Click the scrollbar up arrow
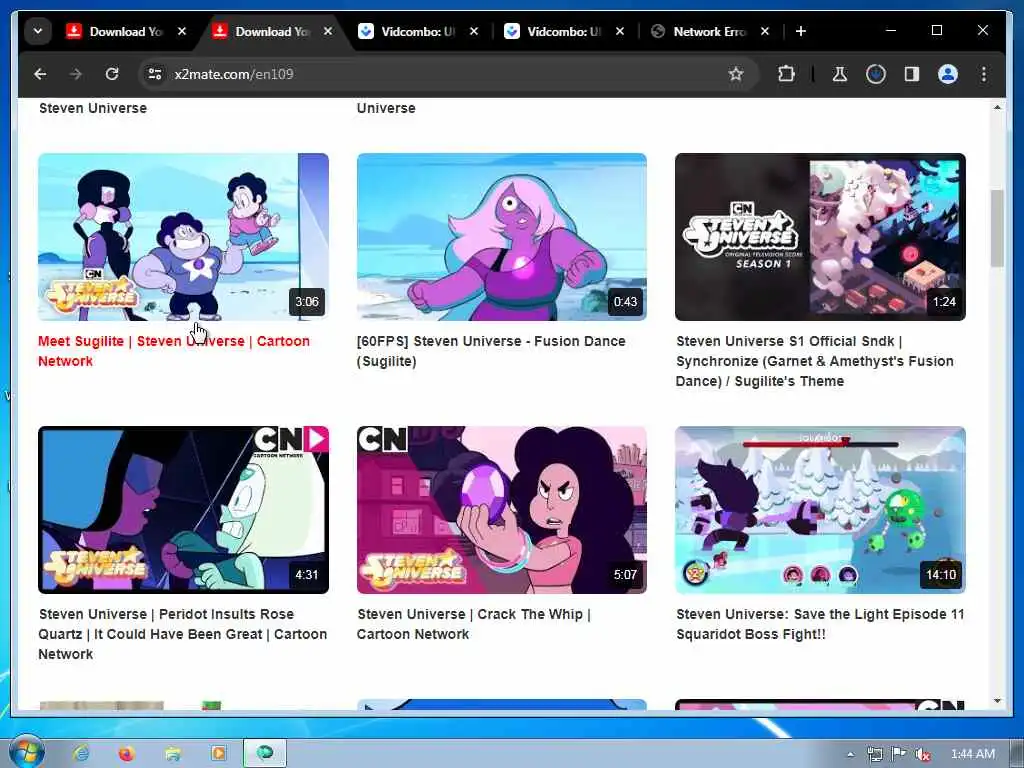1024x768 pixels. [997, 107]
